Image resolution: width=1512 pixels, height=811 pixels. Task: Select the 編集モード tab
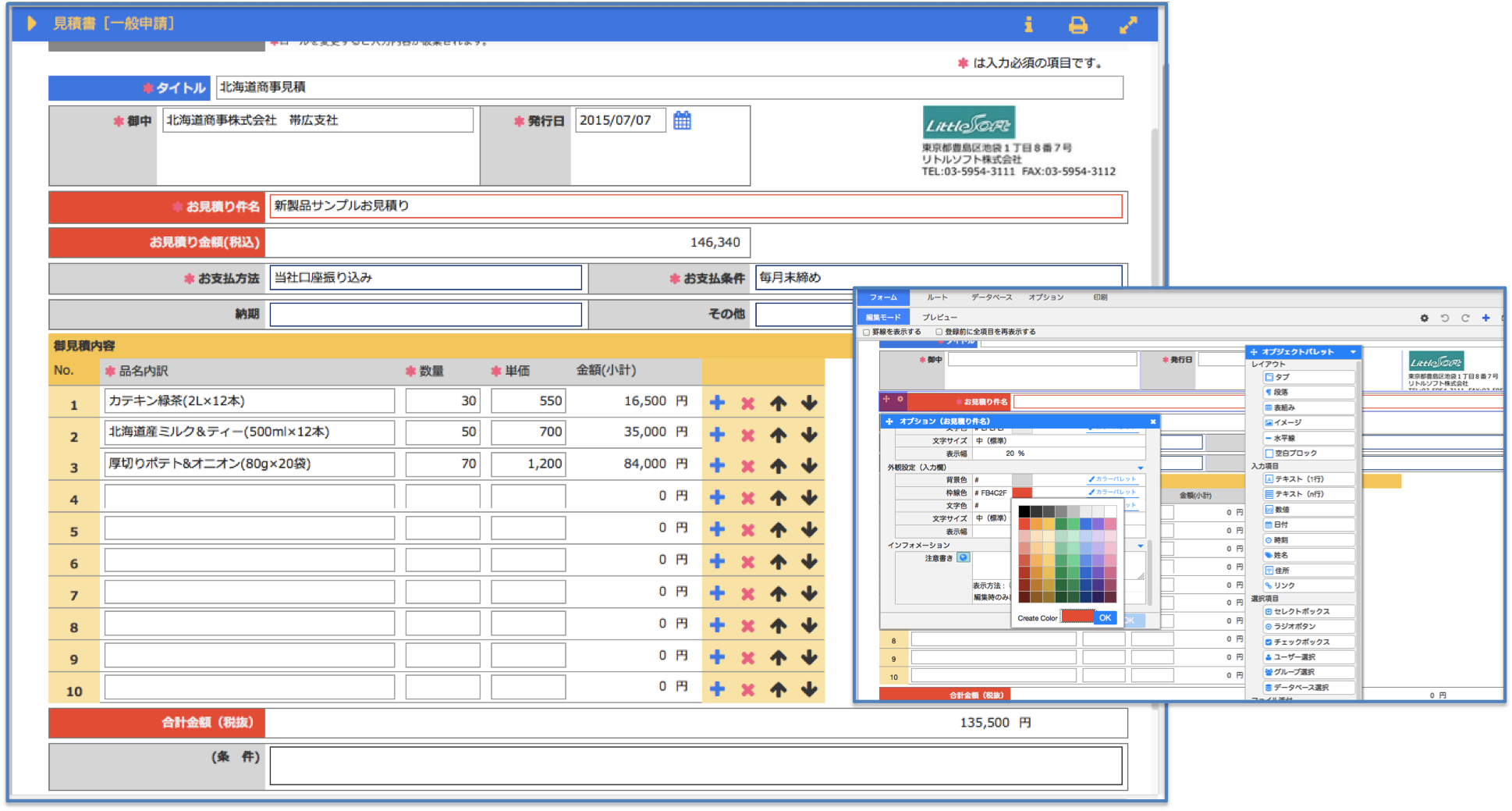pos(883,318)
